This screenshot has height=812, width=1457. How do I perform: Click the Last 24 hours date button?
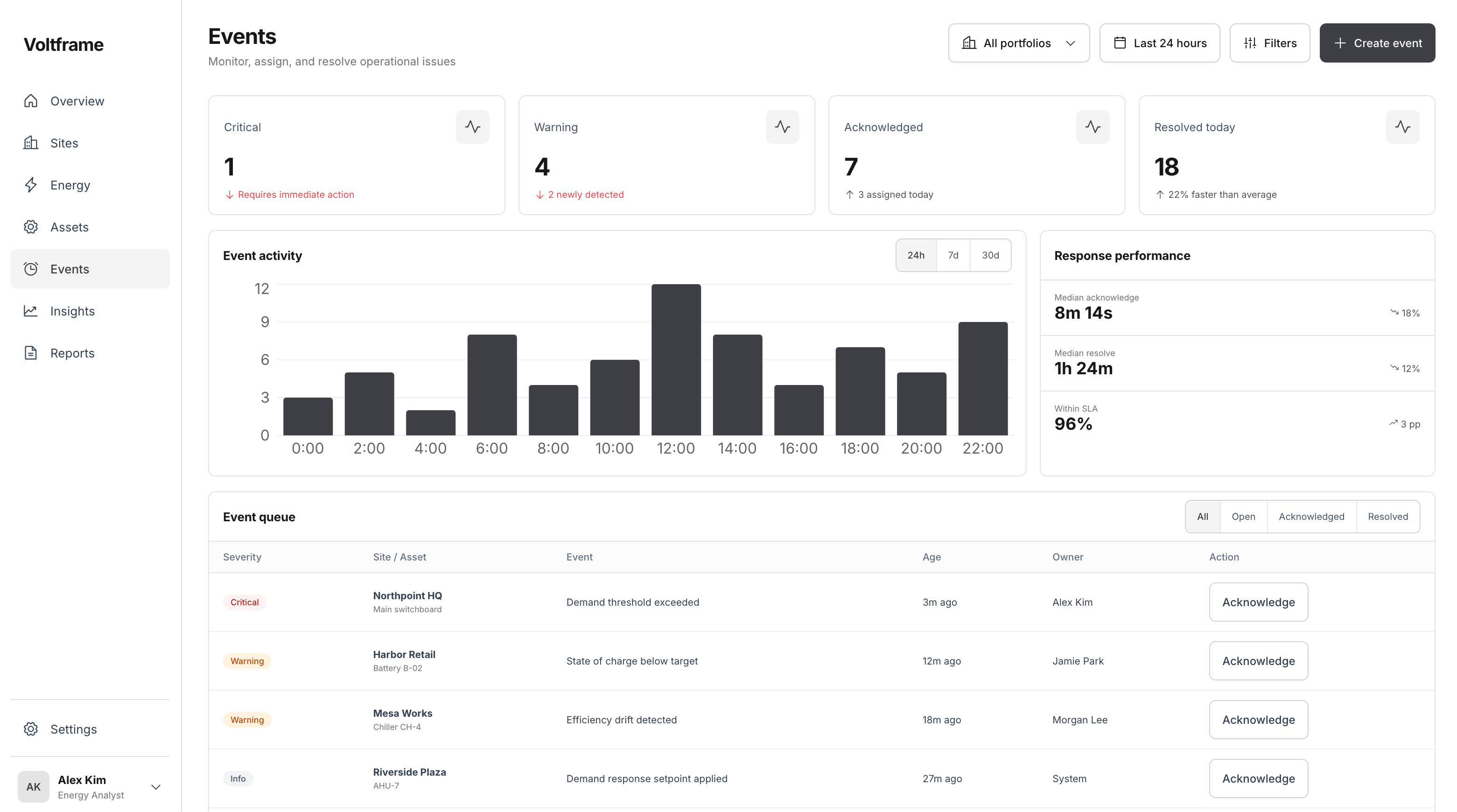tap(1160, 43)
